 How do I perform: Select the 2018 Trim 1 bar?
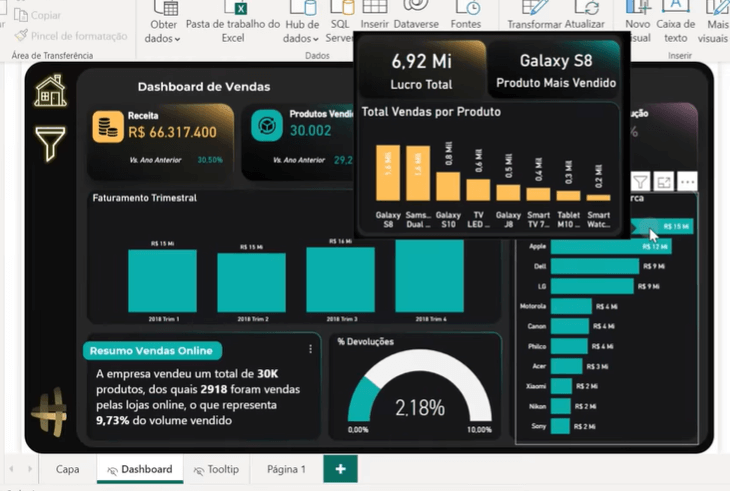[162, 281]
